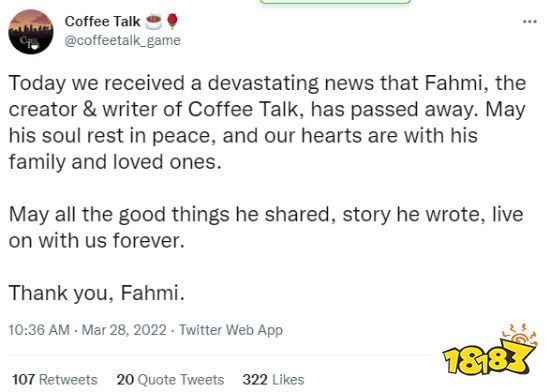The width and height of the screenshot is (550, 392).
Task: Show the 322 Likes list
Action: pos(273,379)
